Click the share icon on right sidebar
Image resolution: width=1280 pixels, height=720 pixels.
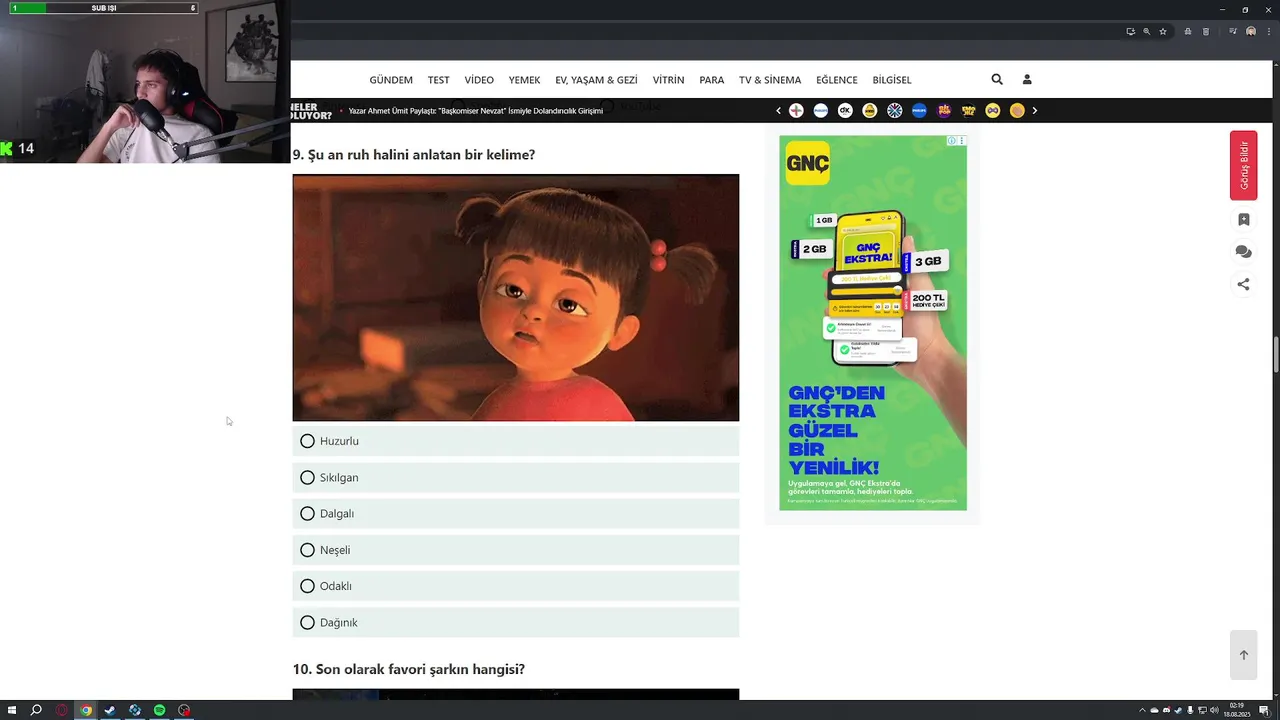click(1243, 284)
